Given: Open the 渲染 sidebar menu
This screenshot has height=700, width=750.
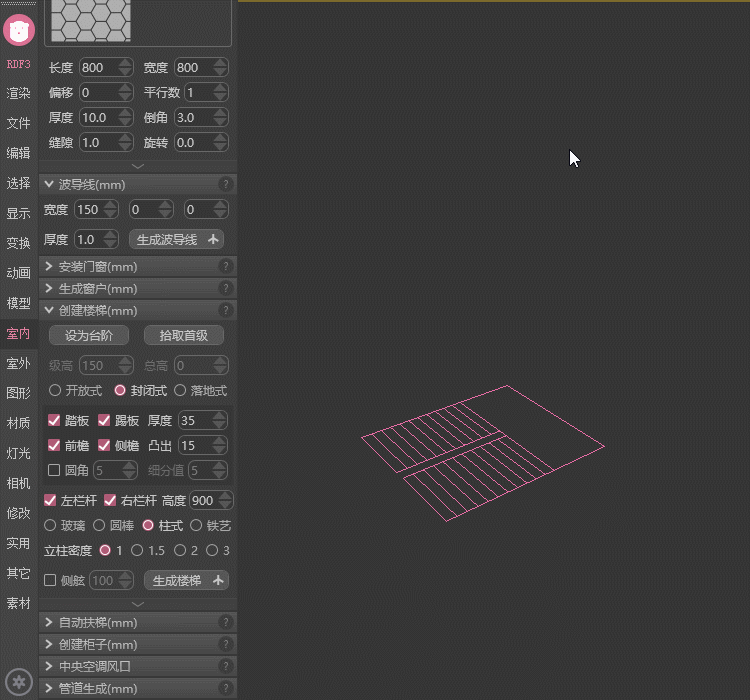Looking at the screenshot, I should point(19,93).
